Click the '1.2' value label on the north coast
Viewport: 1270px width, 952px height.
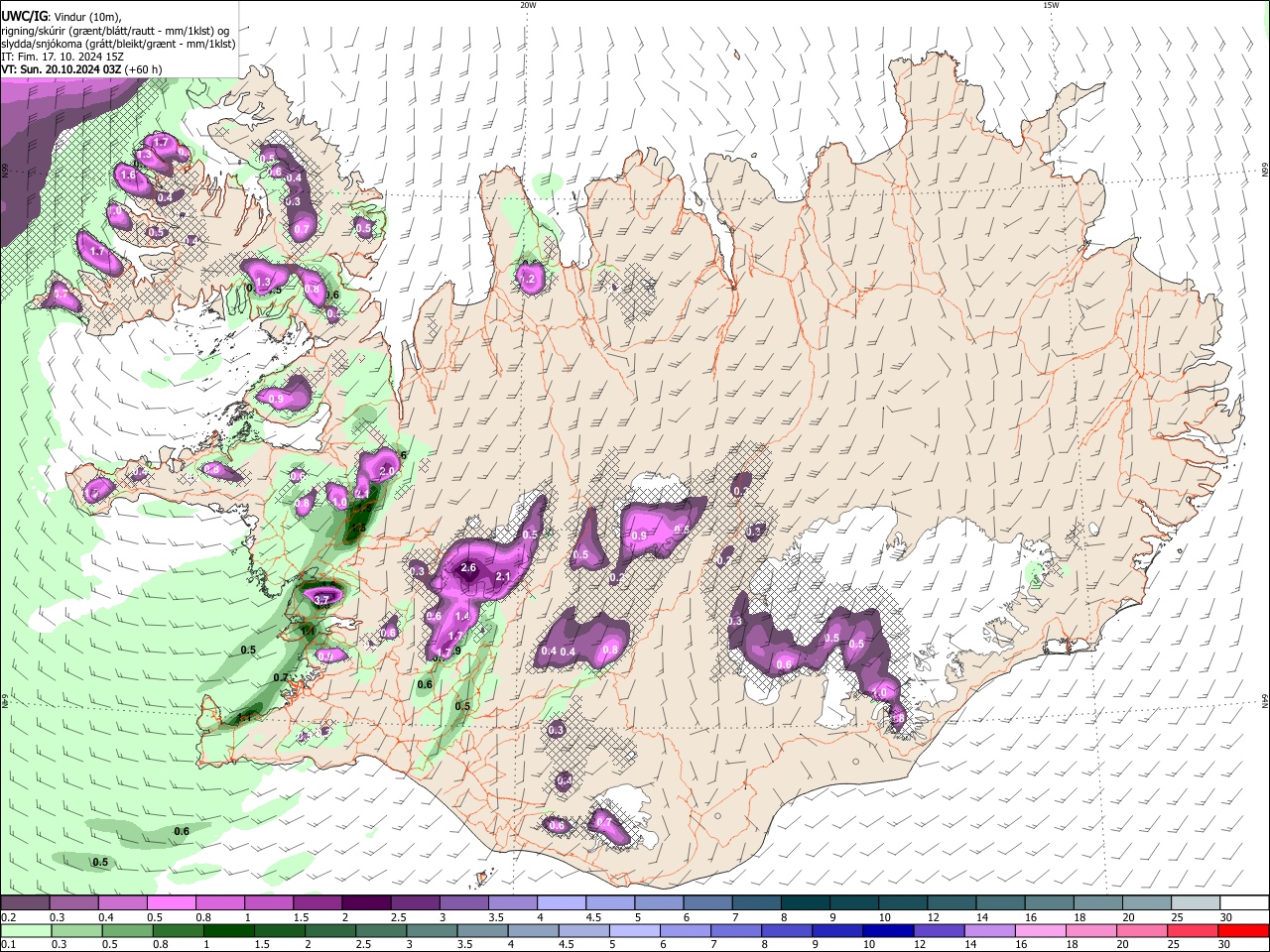pyautogui.click(x=528, y=280)
